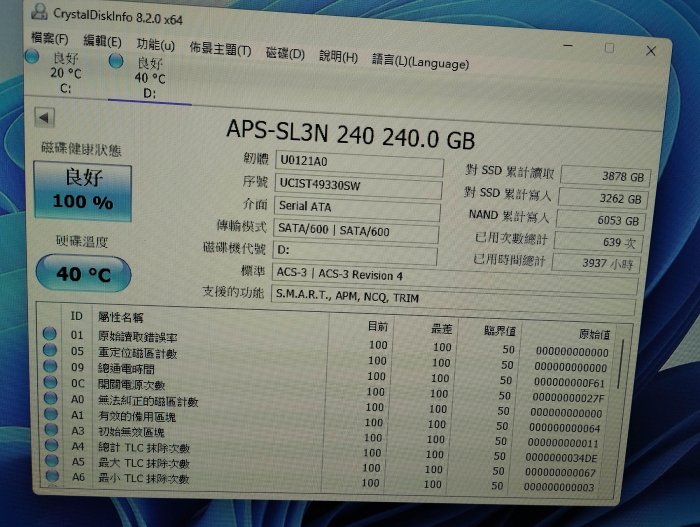Open the 功能(u) menu
700x527 pixels.
coord(155,45)
